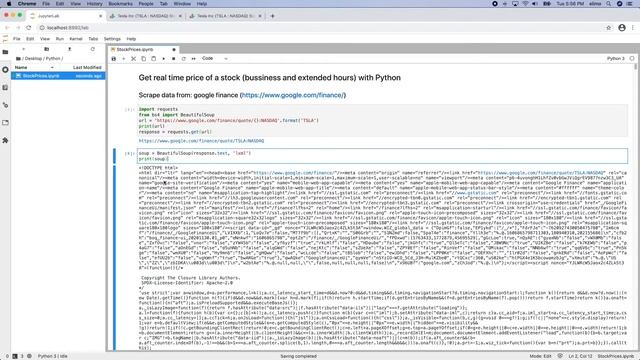
Task: Click 'Python 3 | Idle' in status bar
Action: pyautogui.click(x=52, y=356)
